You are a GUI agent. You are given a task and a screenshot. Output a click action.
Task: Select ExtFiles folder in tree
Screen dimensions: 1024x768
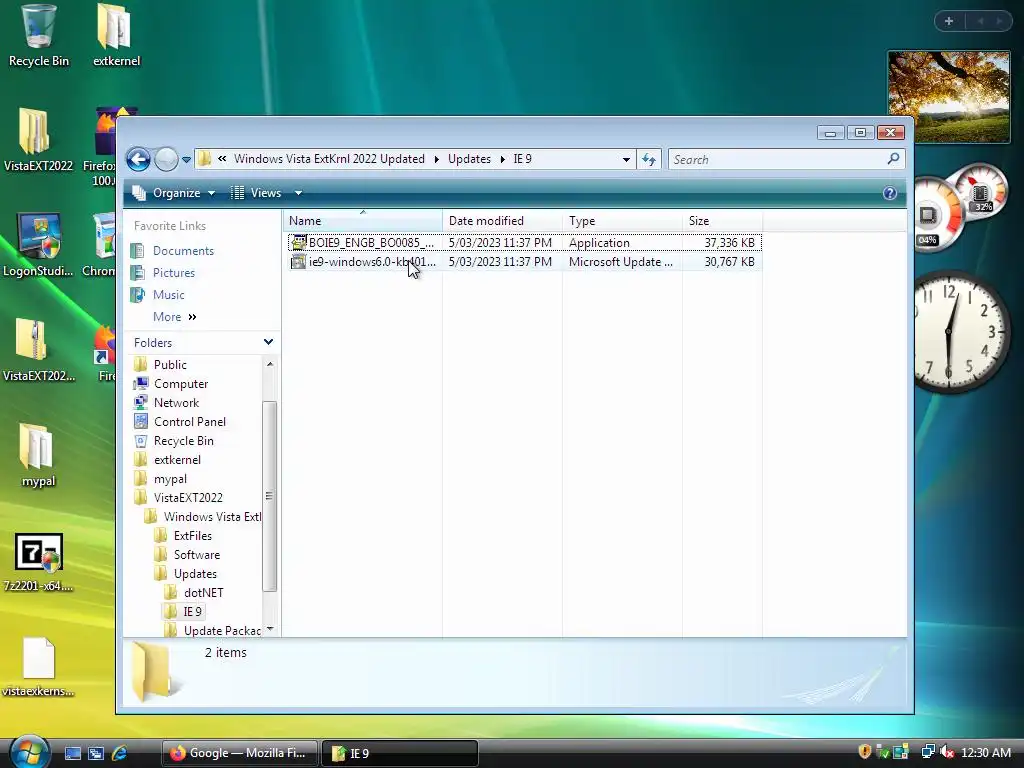pos(193,536)
